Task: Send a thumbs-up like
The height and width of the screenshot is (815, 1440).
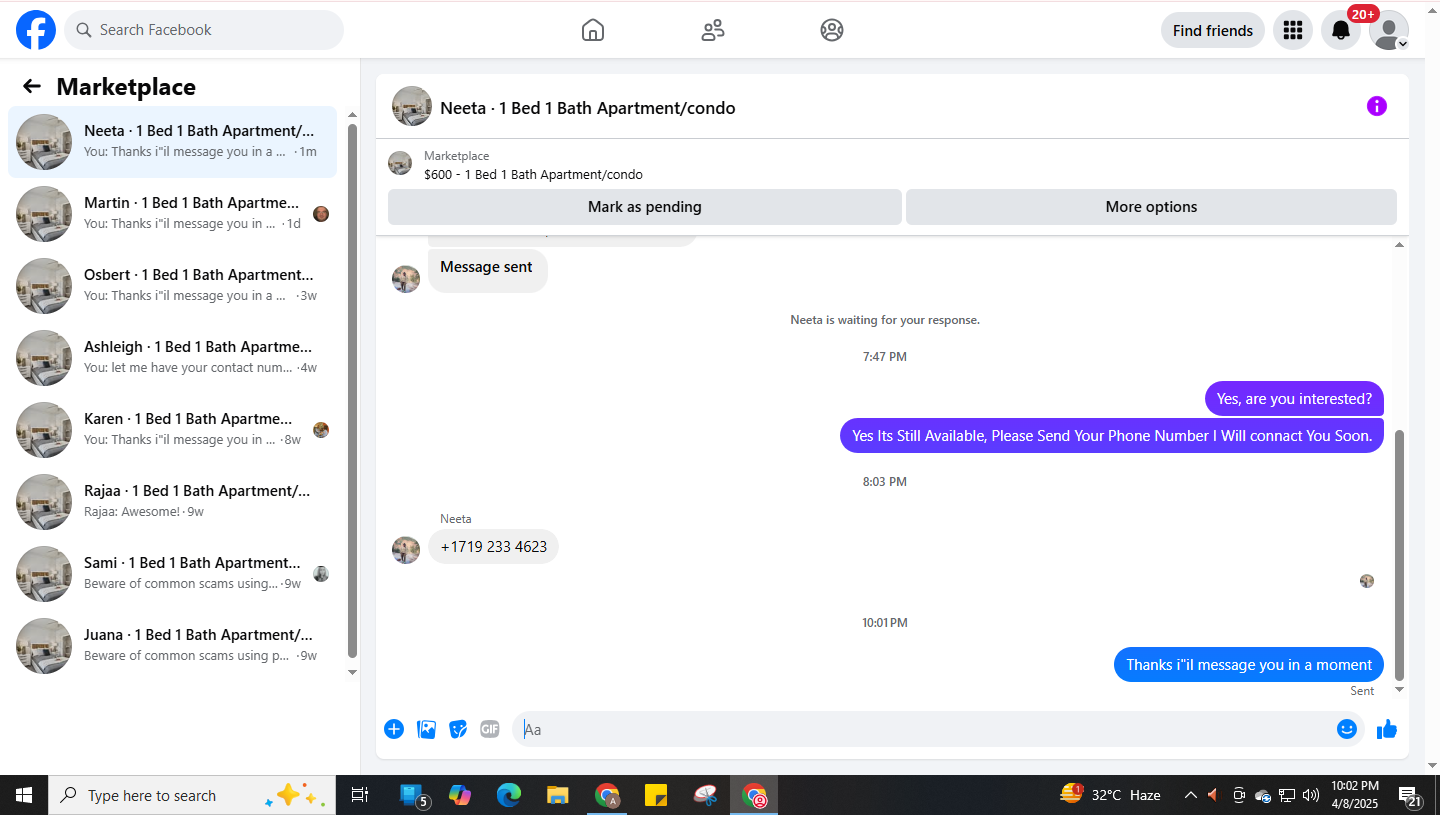Action: tap(1387, 729)
